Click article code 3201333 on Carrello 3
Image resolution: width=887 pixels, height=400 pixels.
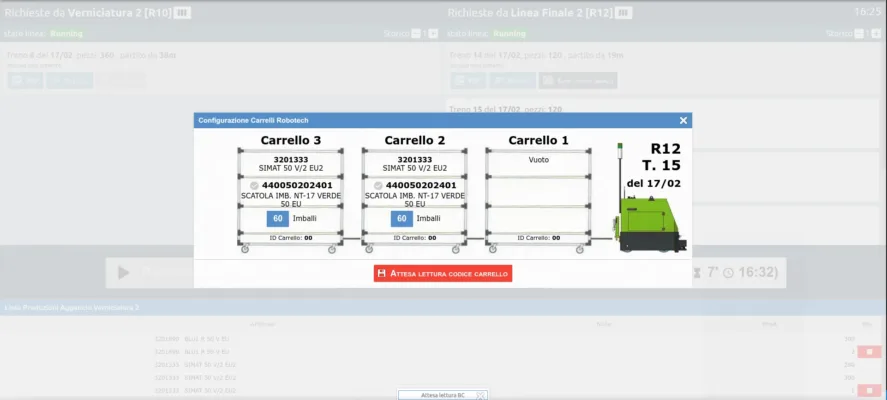coord(291,160)
